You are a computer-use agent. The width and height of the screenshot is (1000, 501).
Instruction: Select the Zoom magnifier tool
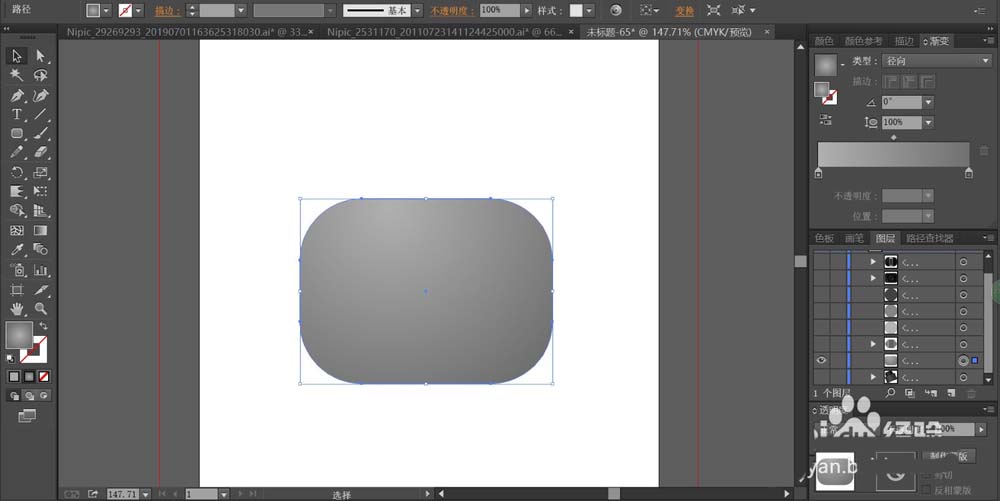point(41,309)
